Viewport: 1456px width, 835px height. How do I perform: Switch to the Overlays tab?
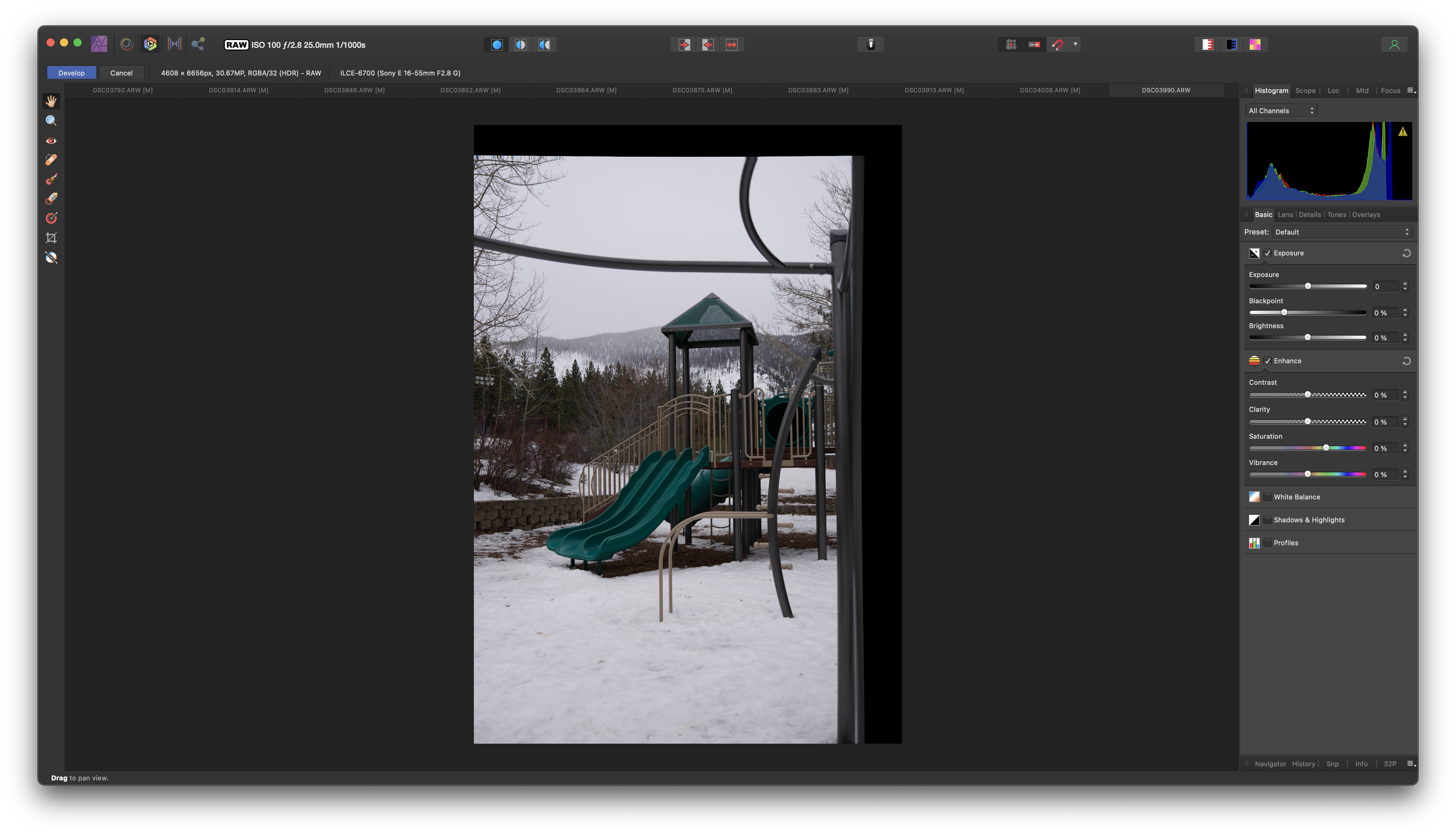tap(1365, 215)
